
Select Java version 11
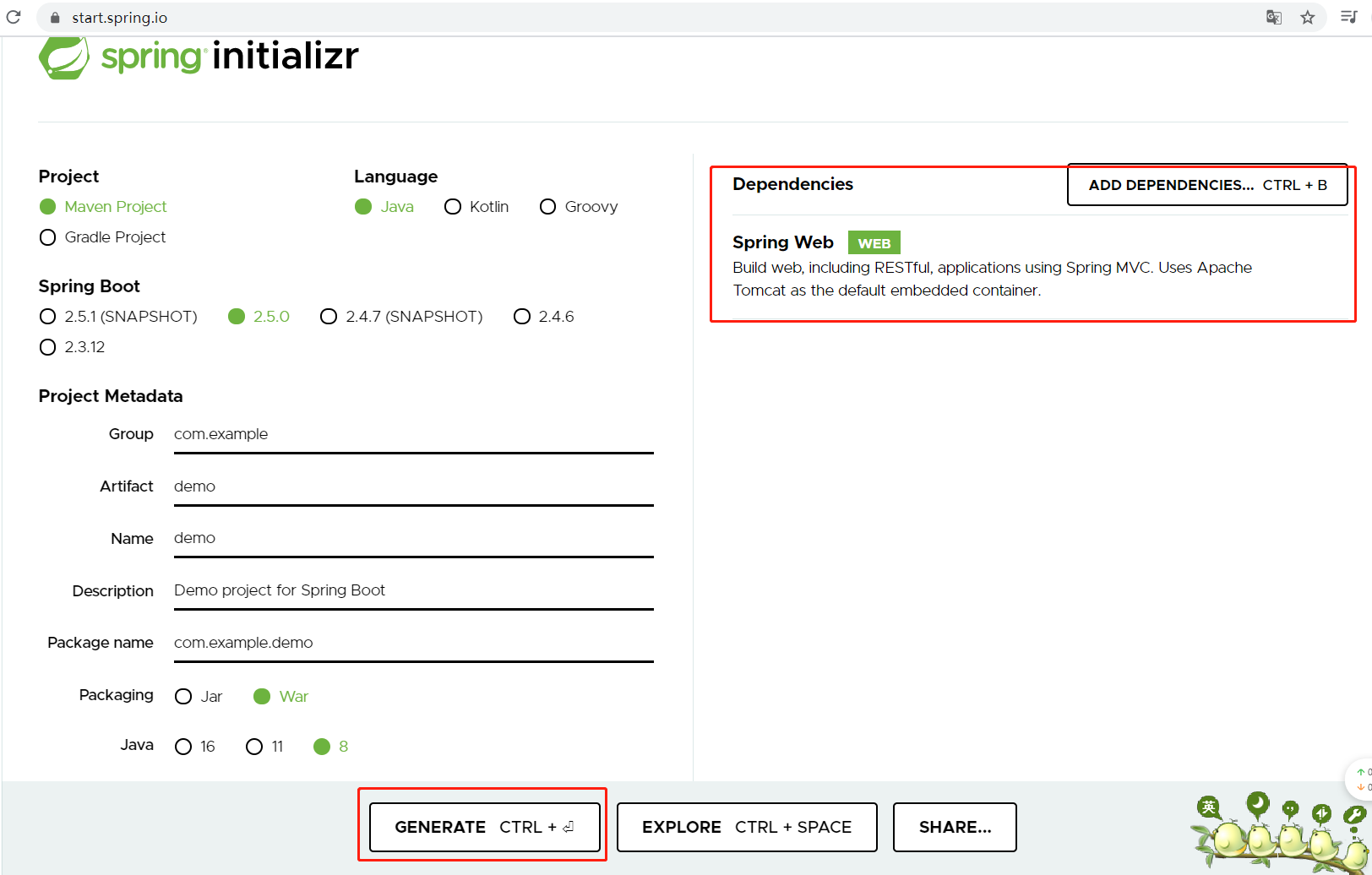[264, 747]
